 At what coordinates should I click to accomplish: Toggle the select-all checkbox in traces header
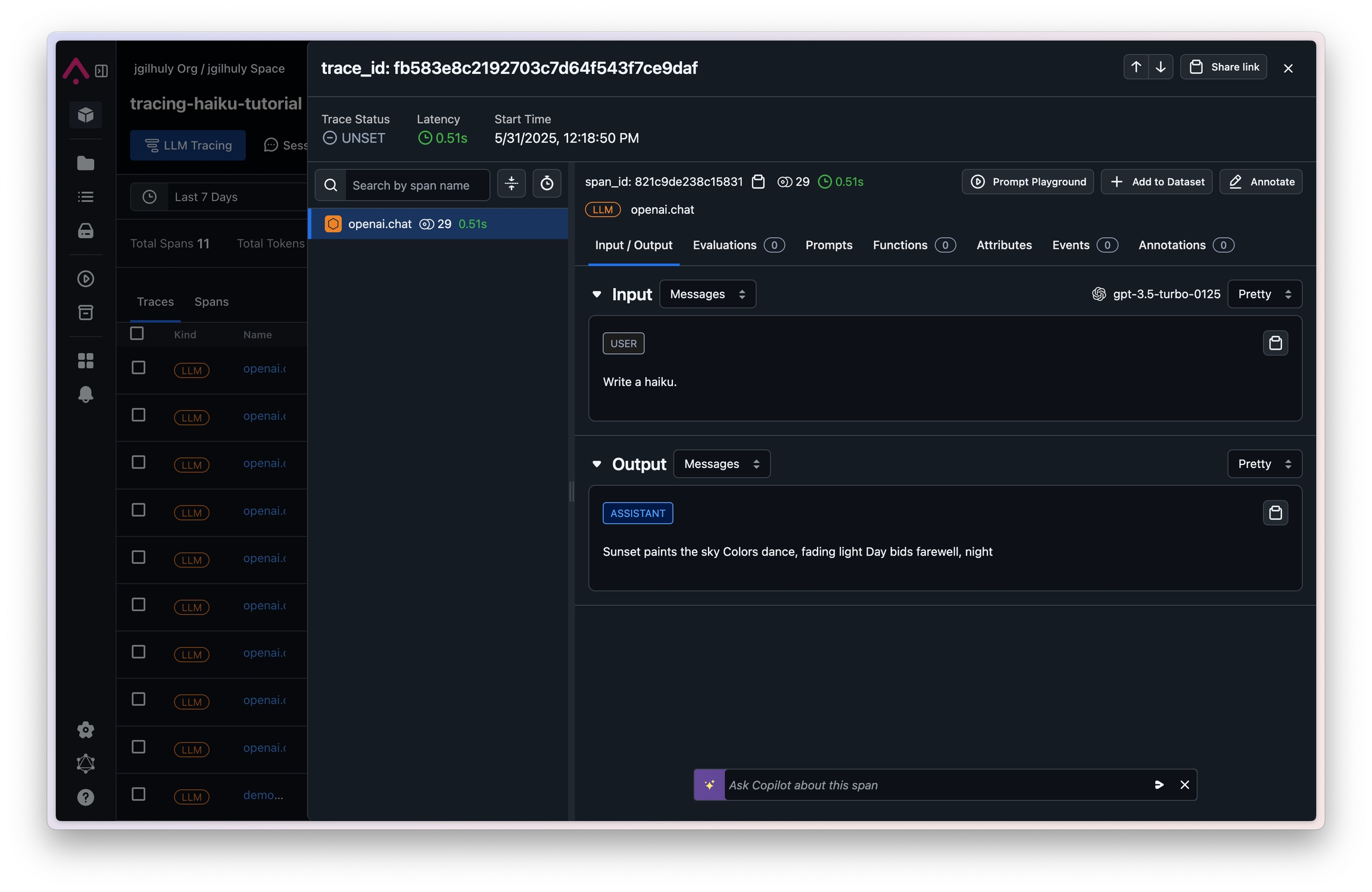pyautogui.click(x=137, y=333)
